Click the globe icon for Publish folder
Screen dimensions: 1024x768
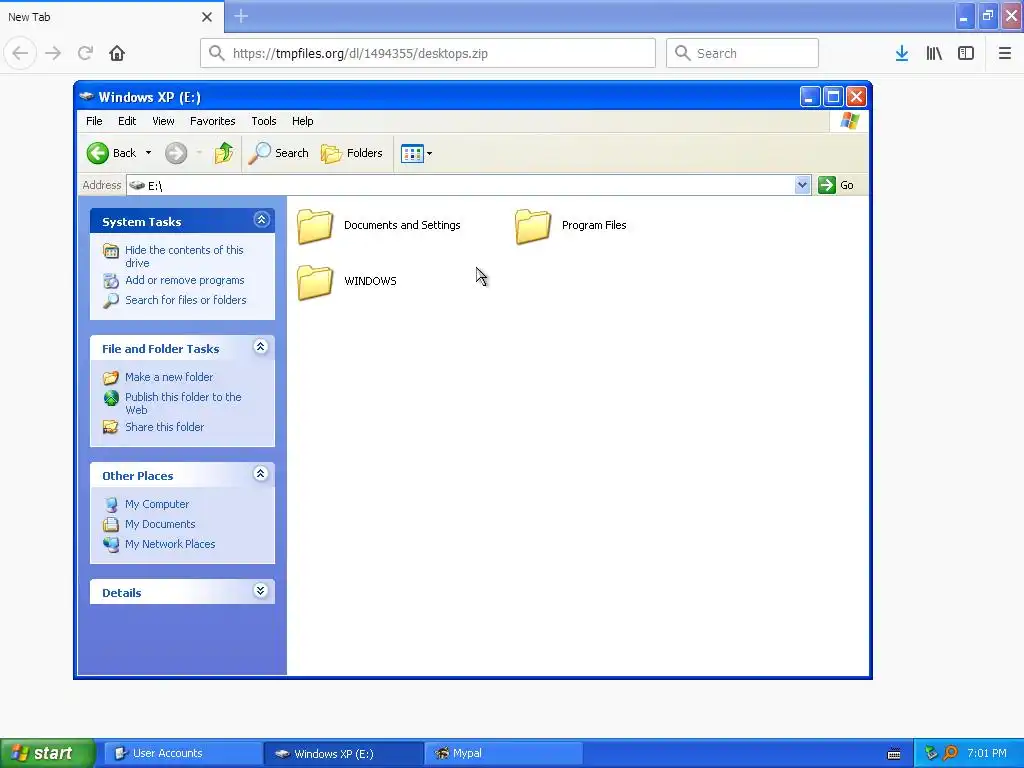click(111, 398)
